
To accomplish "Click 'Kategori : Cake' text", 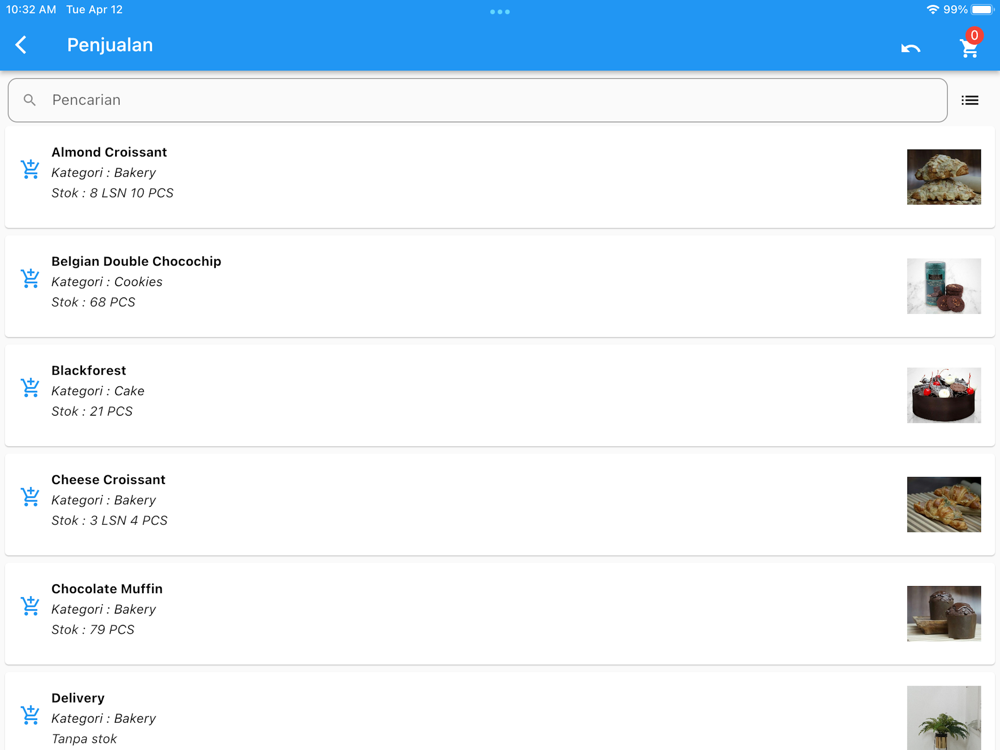I will point(98,390).
